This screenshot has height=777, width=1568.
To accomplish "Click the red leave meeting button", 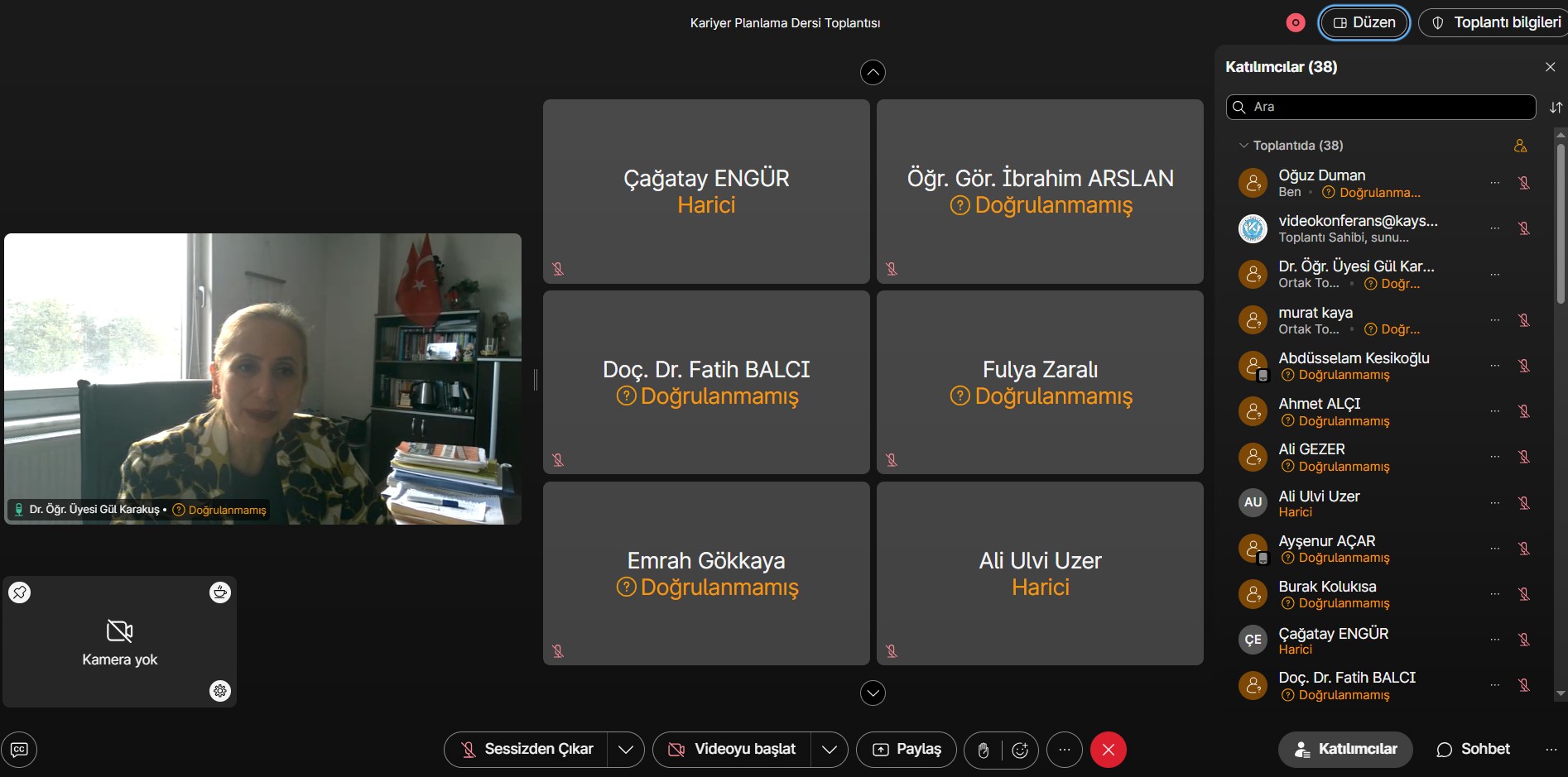I will point(1108,750).
